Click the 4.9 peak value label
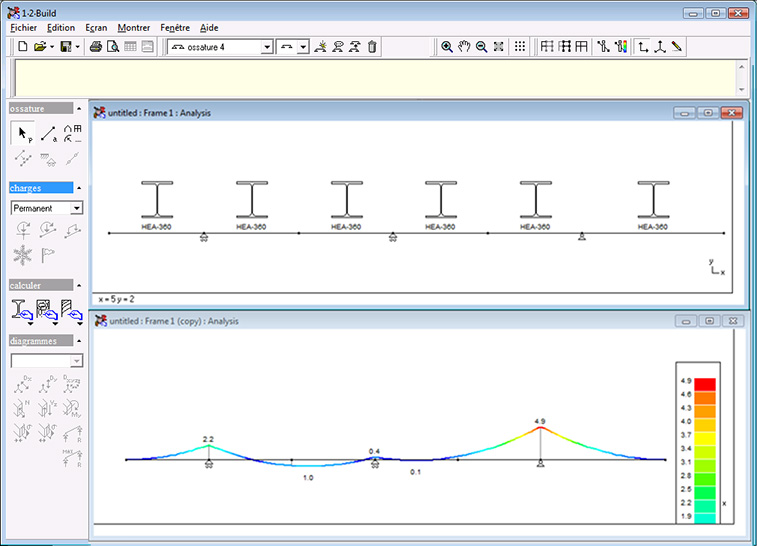The width and height of the screenshot is (757, 546). coord(540,421)
